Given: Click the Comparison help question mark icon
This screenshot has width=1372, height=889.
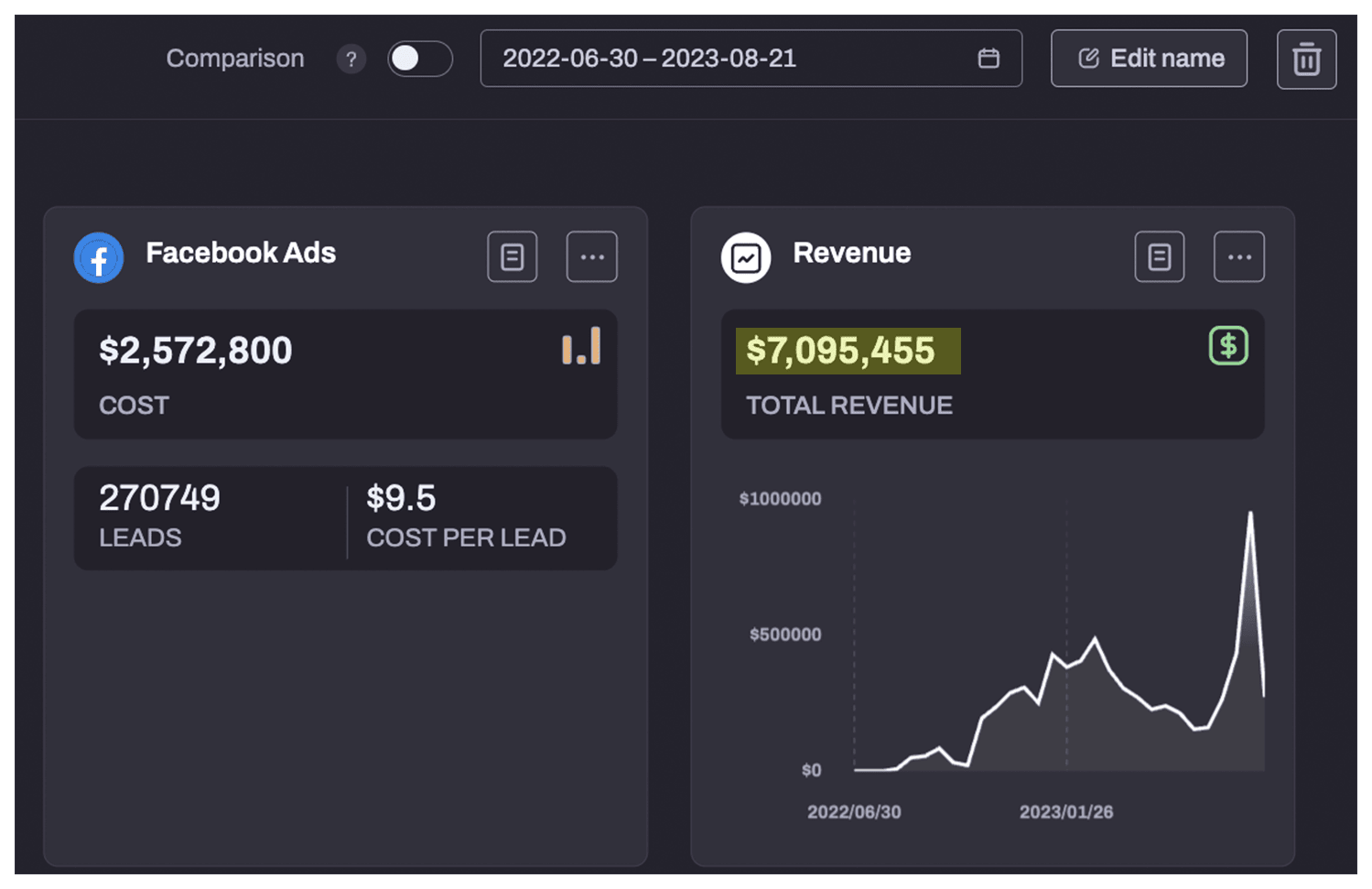Looking at the screenshot, I should point(351,60).
